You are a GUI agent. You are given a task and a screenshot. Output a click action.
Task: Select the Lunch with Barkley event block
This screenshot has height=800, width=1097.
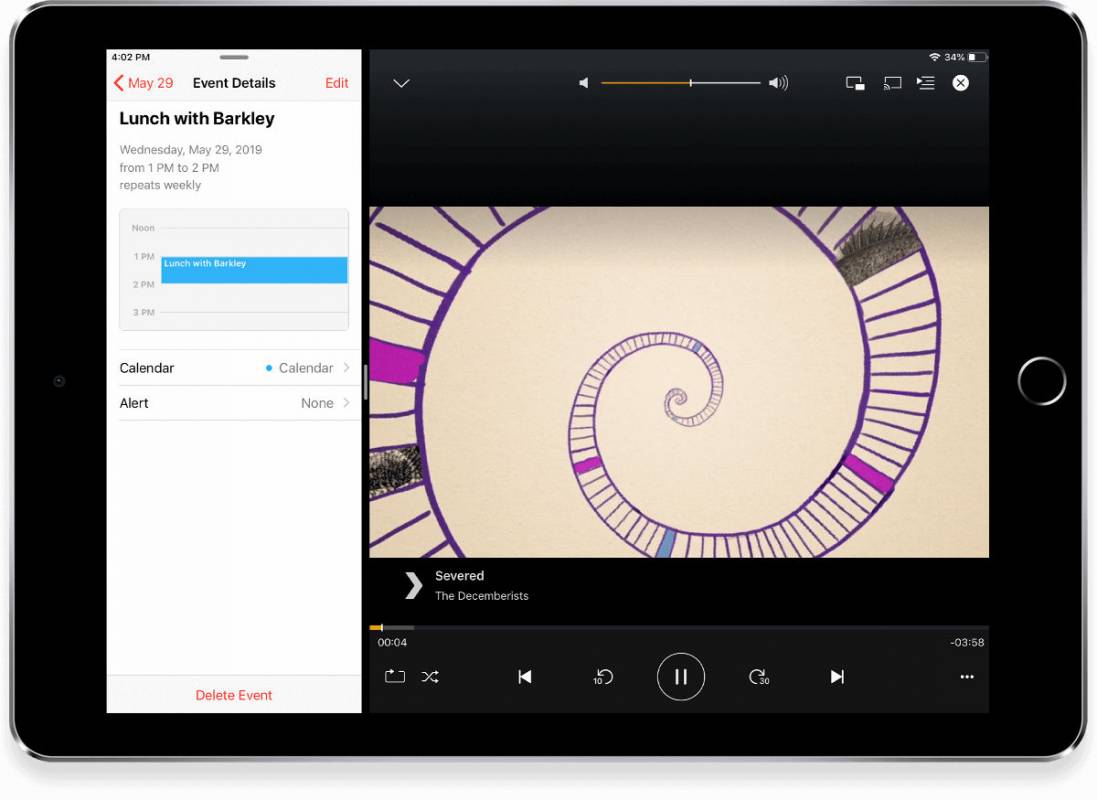[x=253, y=270]
